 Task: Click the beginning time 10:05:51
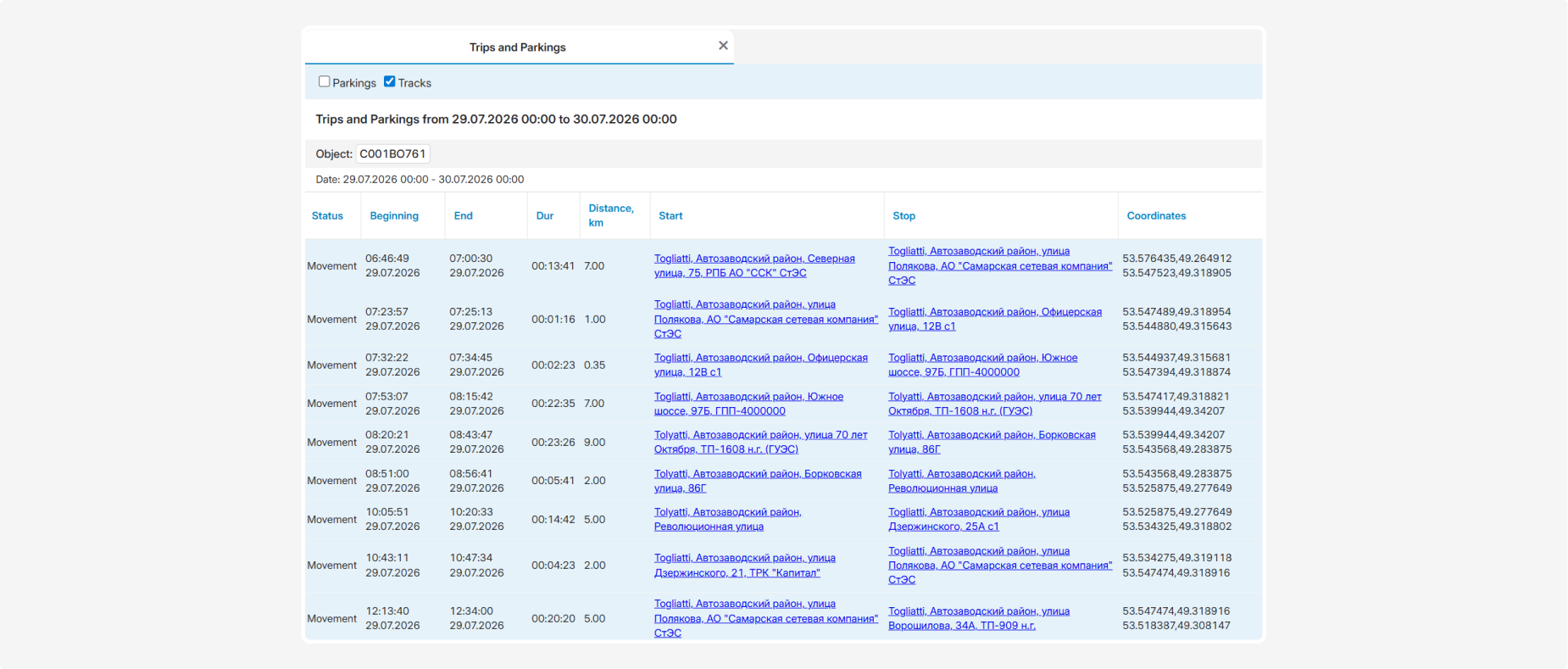coord(387,512)
